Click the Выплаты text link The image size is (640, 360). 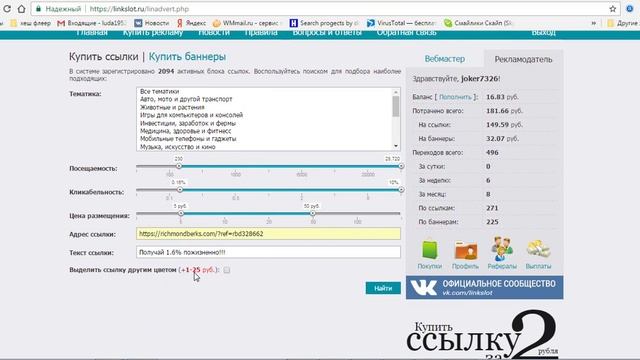[538, 266]
